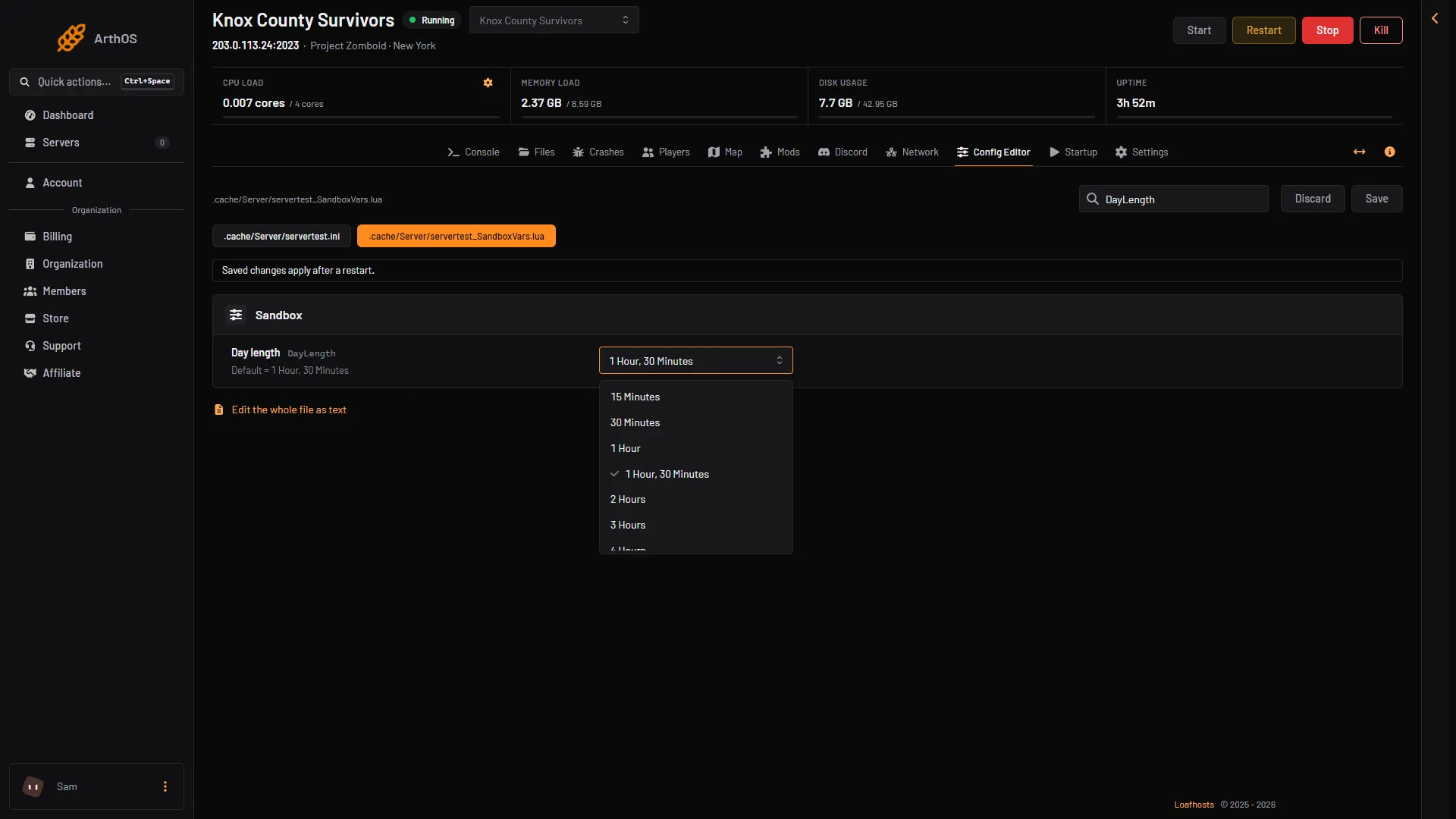This screenshot has width=1456, height=819.
Task: Switch to the Mods tab
Action: tap(780, 152)
